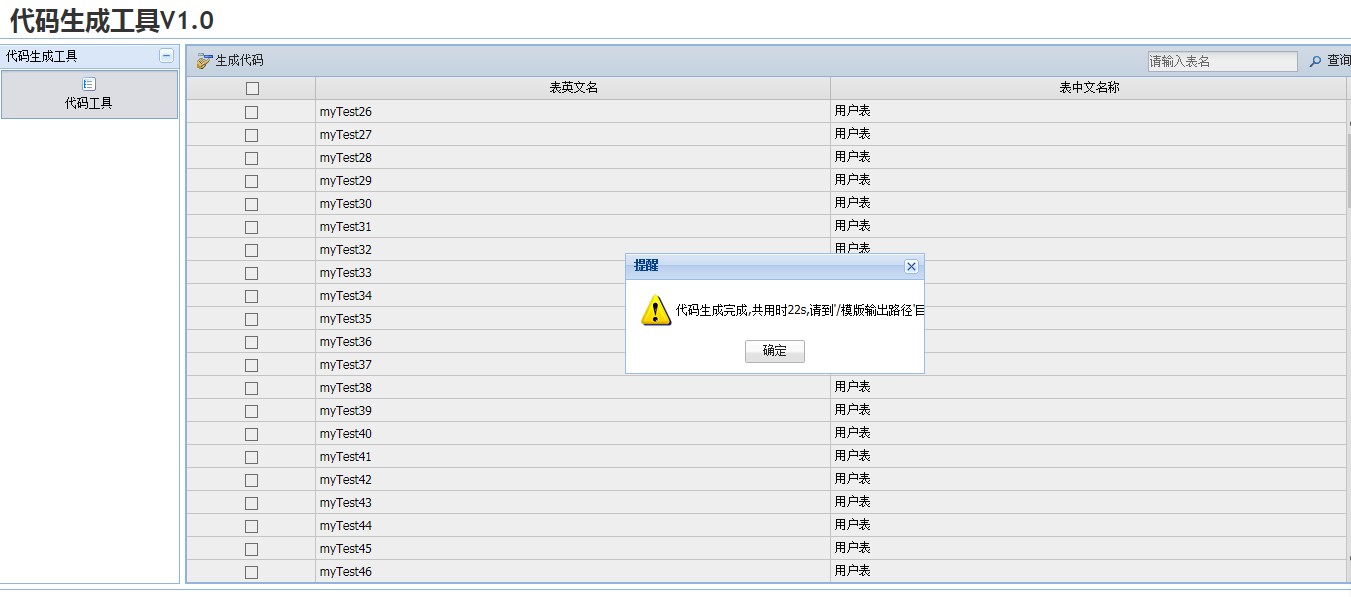Click the 代码生成完成 message text in dialog
1351x597 pixels.
(800, 310)
